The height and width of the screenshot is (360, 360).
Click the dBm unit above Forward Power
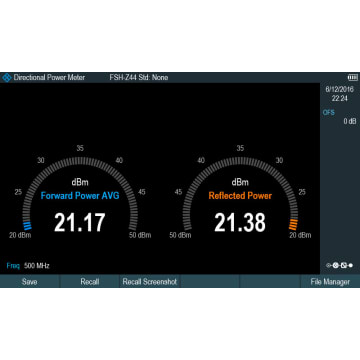pos(80,182)
